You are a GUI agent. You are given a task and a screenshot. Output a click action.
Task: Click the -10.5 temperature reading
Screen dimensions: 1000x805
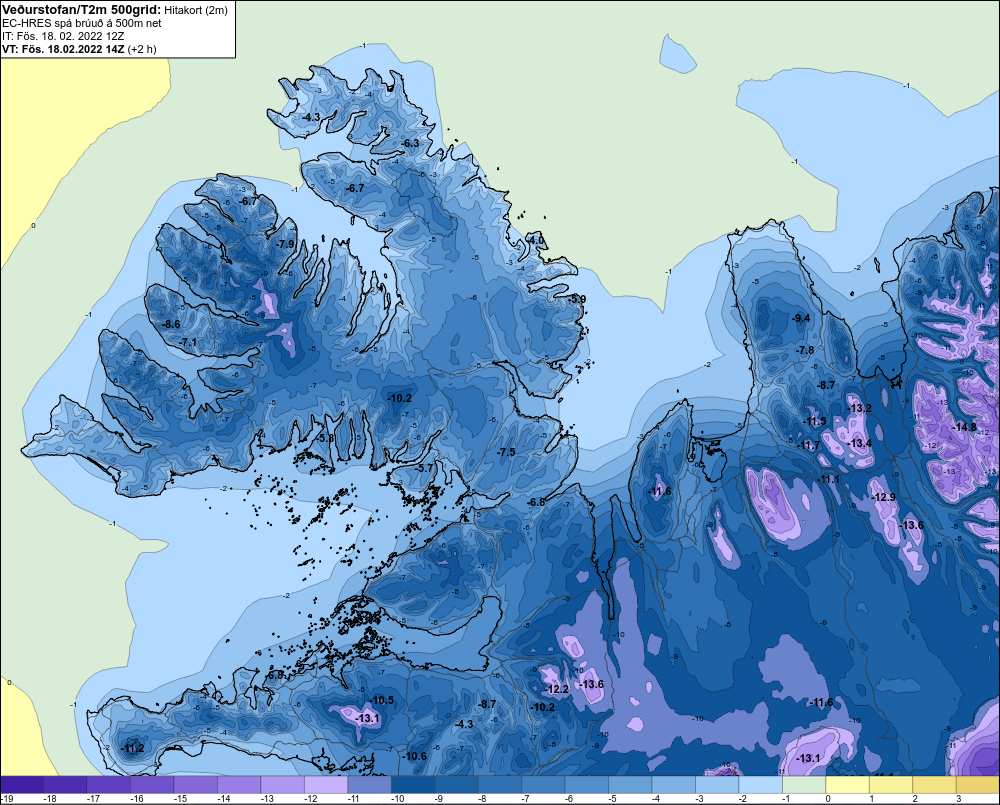pyautogui.click(x=382, y=700)
